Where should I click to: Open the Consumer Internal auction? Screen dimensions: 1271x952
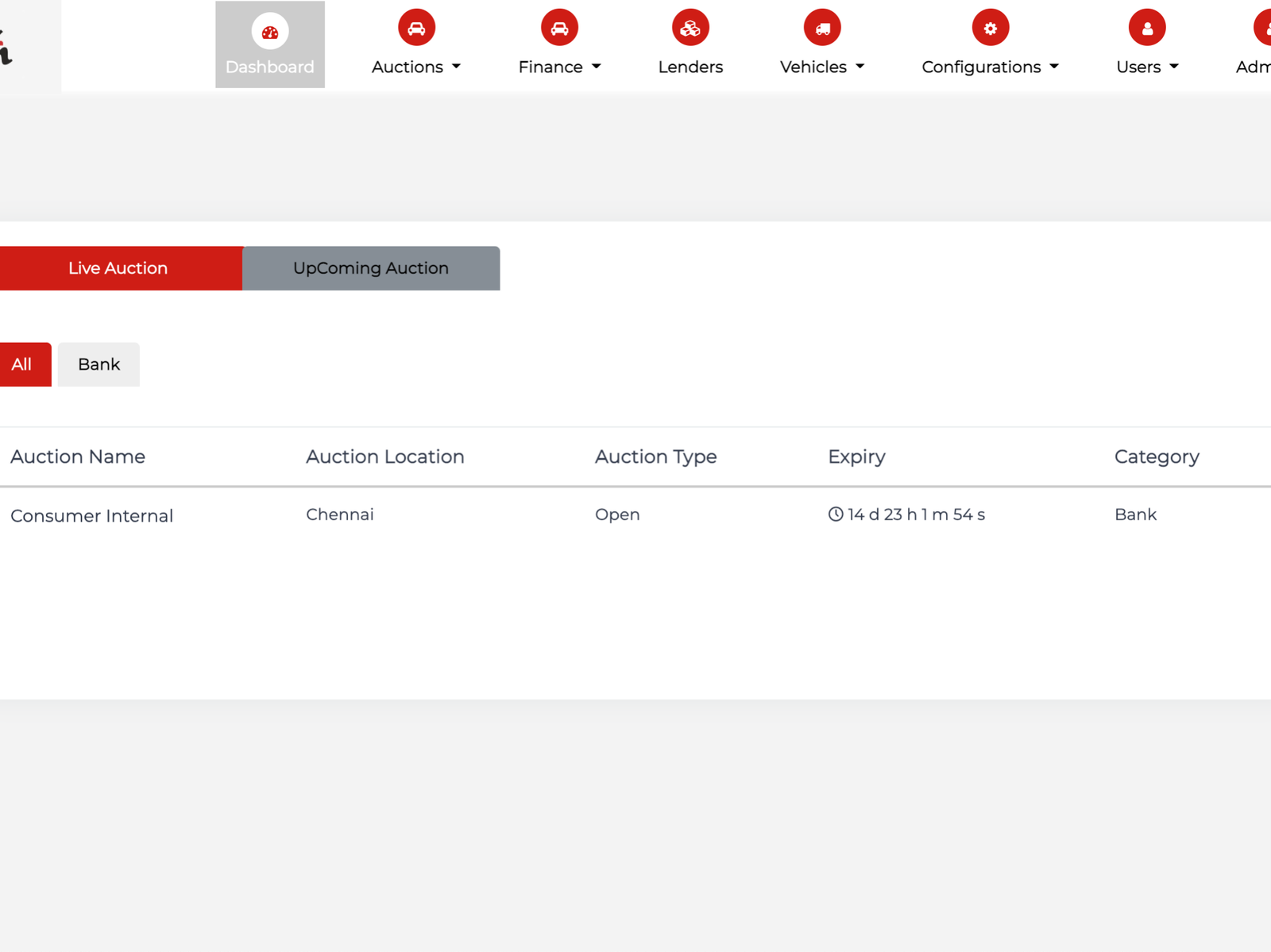pyautogui.click(x=92, y=516)
